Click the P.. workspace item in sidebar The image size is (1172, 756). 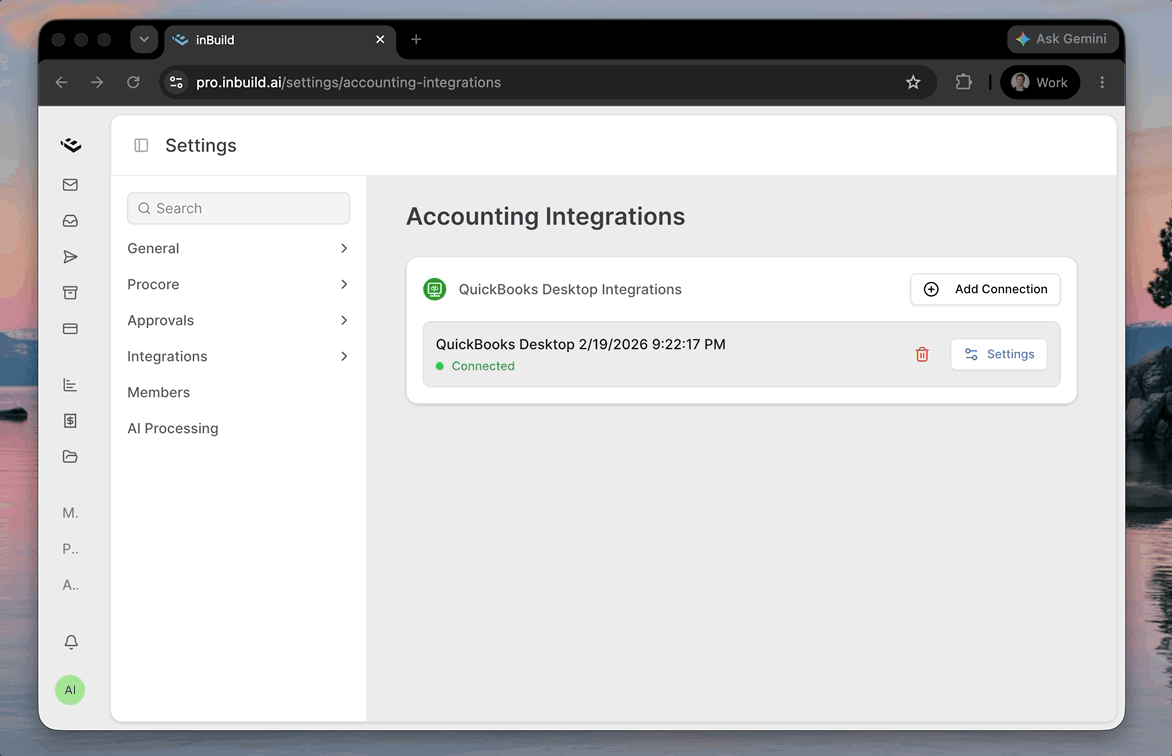point(70,549)
